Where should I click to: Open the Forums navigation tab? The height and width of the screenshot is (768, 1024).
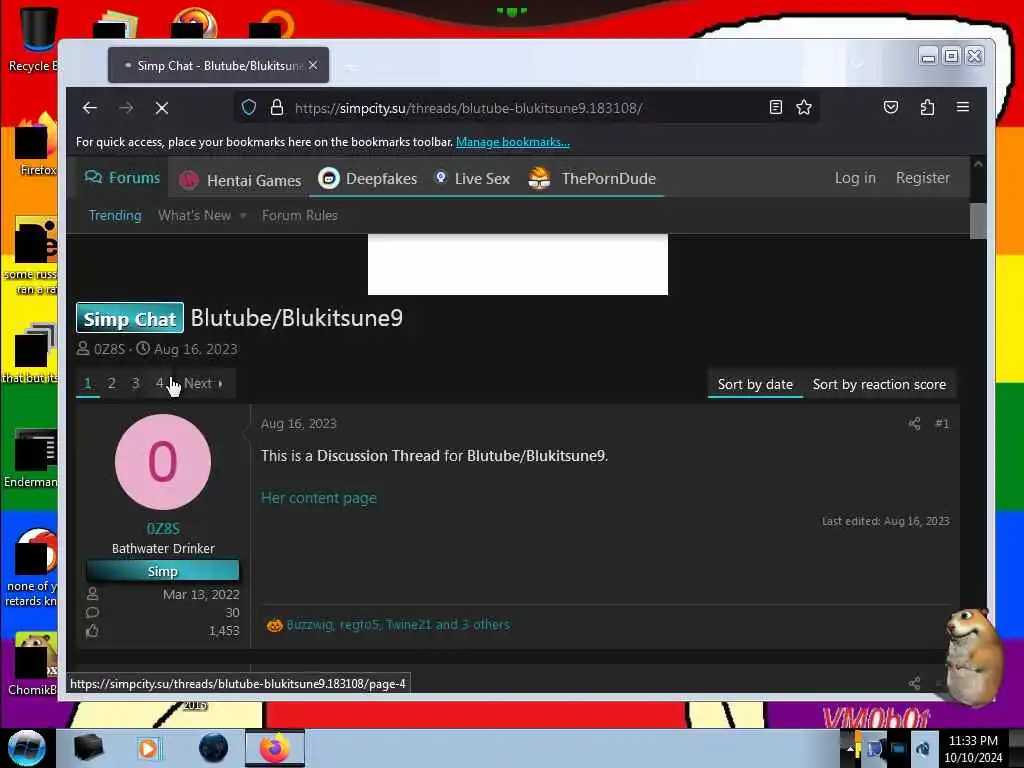point(122,178)
